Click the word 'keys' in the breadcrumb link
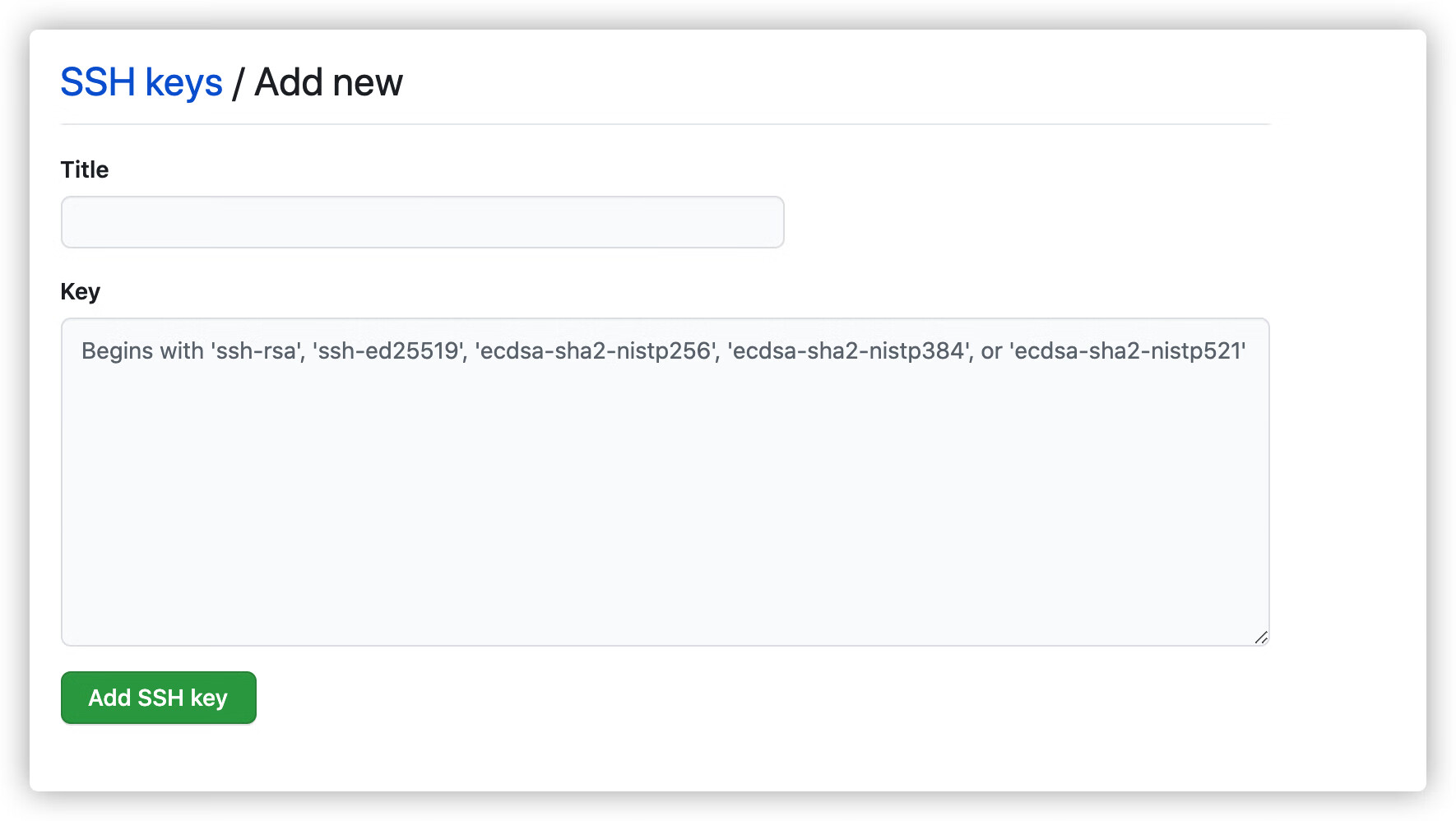1456x821 pixels. (x=183, y=82)
